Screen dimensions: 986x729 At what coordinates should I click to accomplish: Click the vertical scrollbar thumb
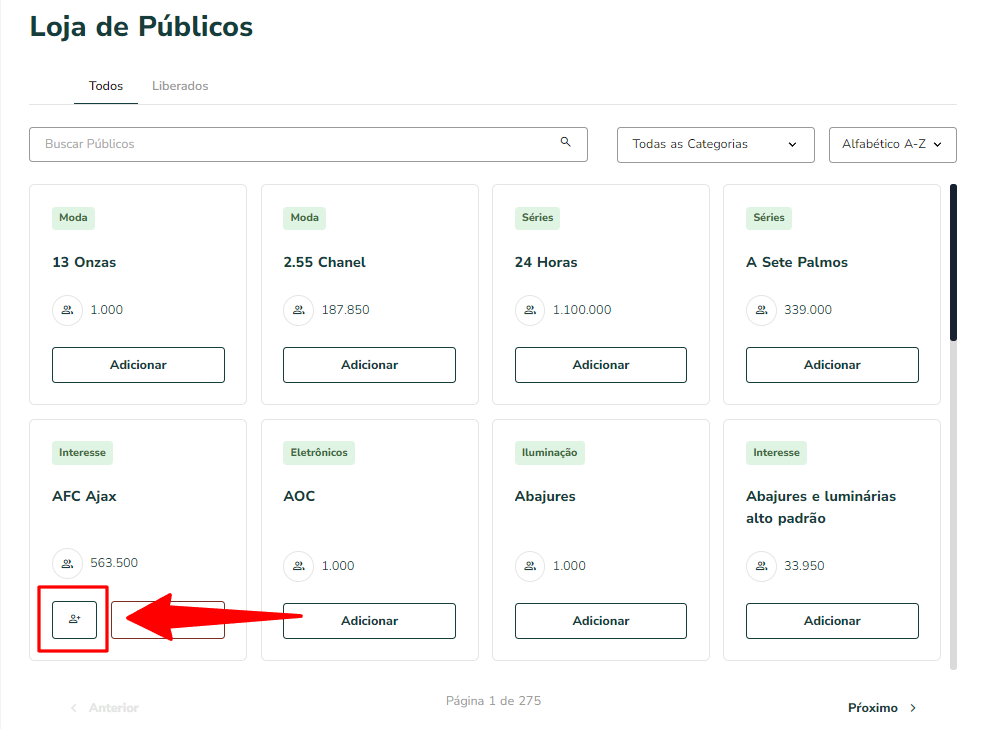[953, 262]
